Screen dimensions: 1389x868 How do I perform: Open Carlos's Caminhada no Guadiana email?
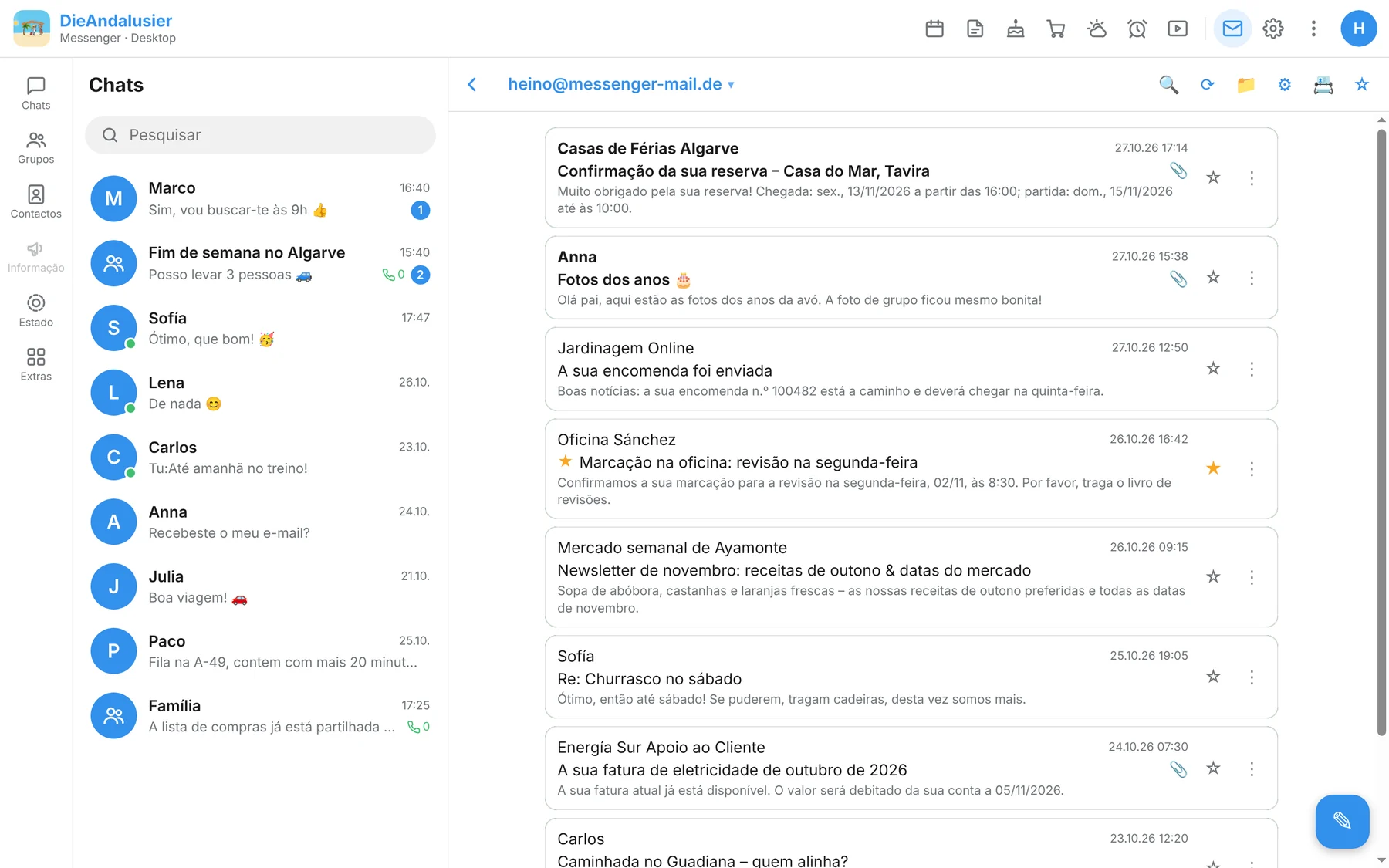(911, 844)
